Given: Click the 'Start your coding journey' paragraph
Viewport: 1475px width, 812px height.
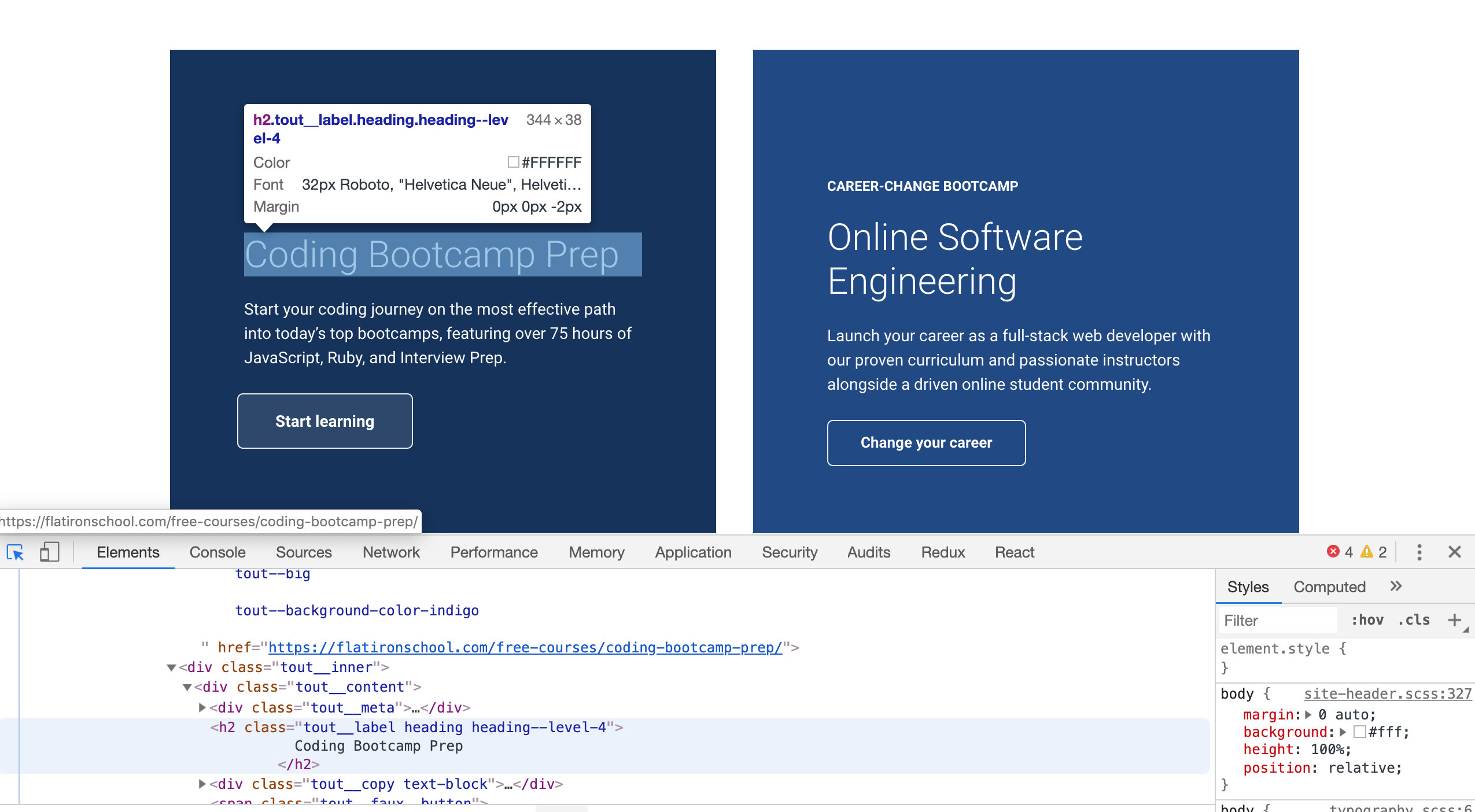Looking at the screenshot, I should coord(438,334).
